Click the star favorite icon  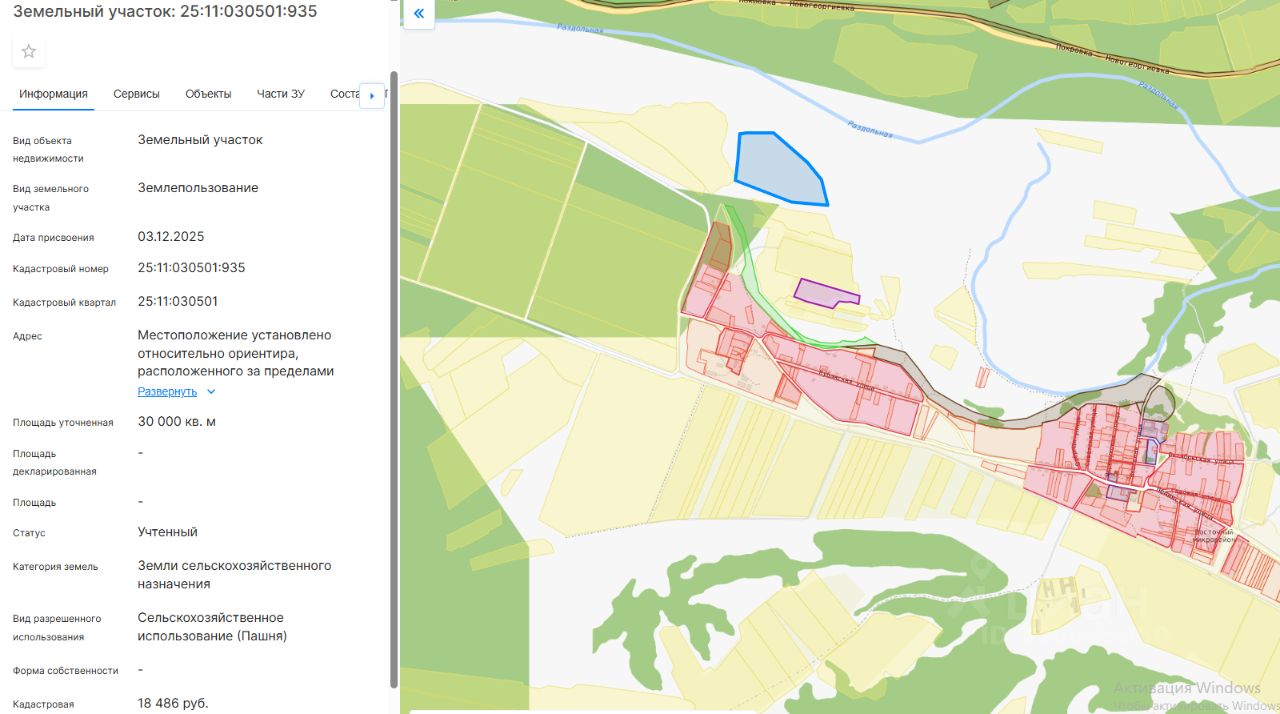[x=29, y=51]
